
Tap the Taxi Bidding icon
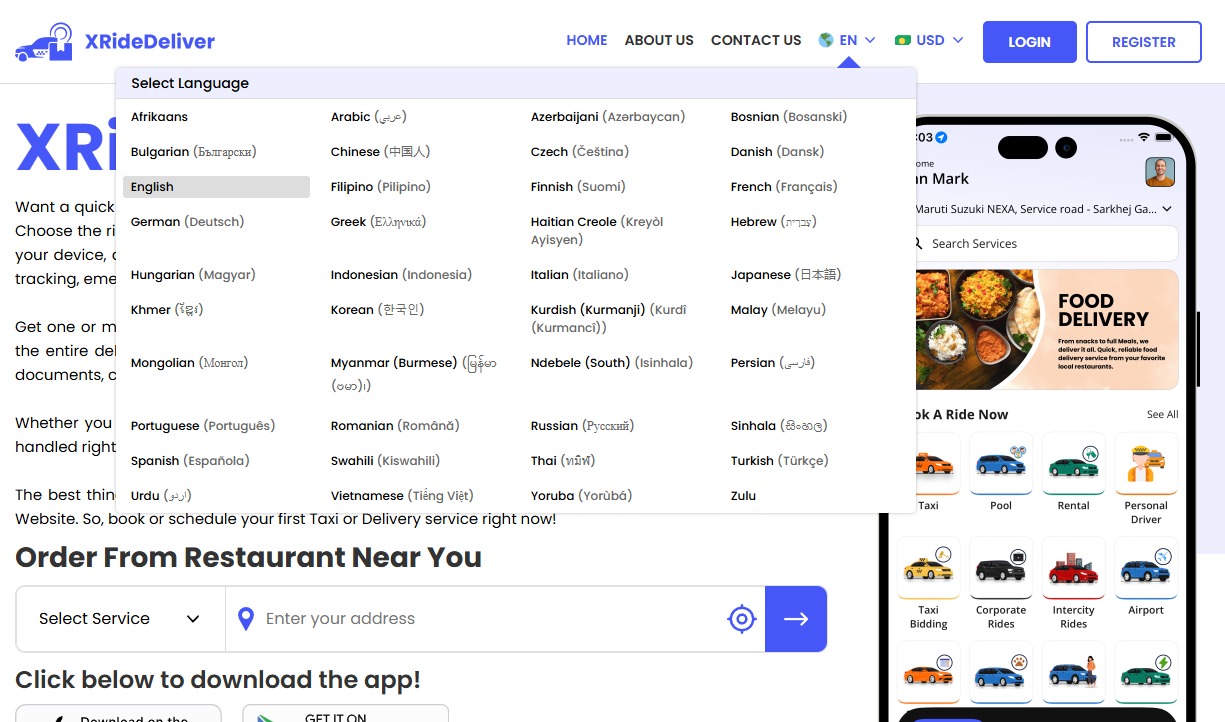click(928, 569)
